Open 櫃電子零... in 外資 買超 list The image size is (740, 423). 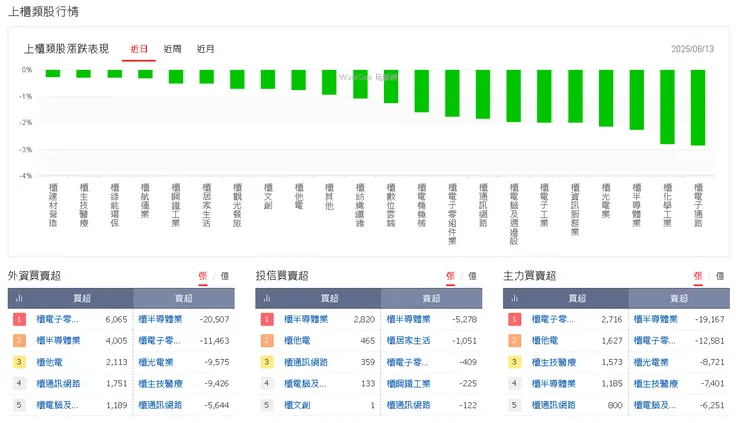tap(58, 320)
